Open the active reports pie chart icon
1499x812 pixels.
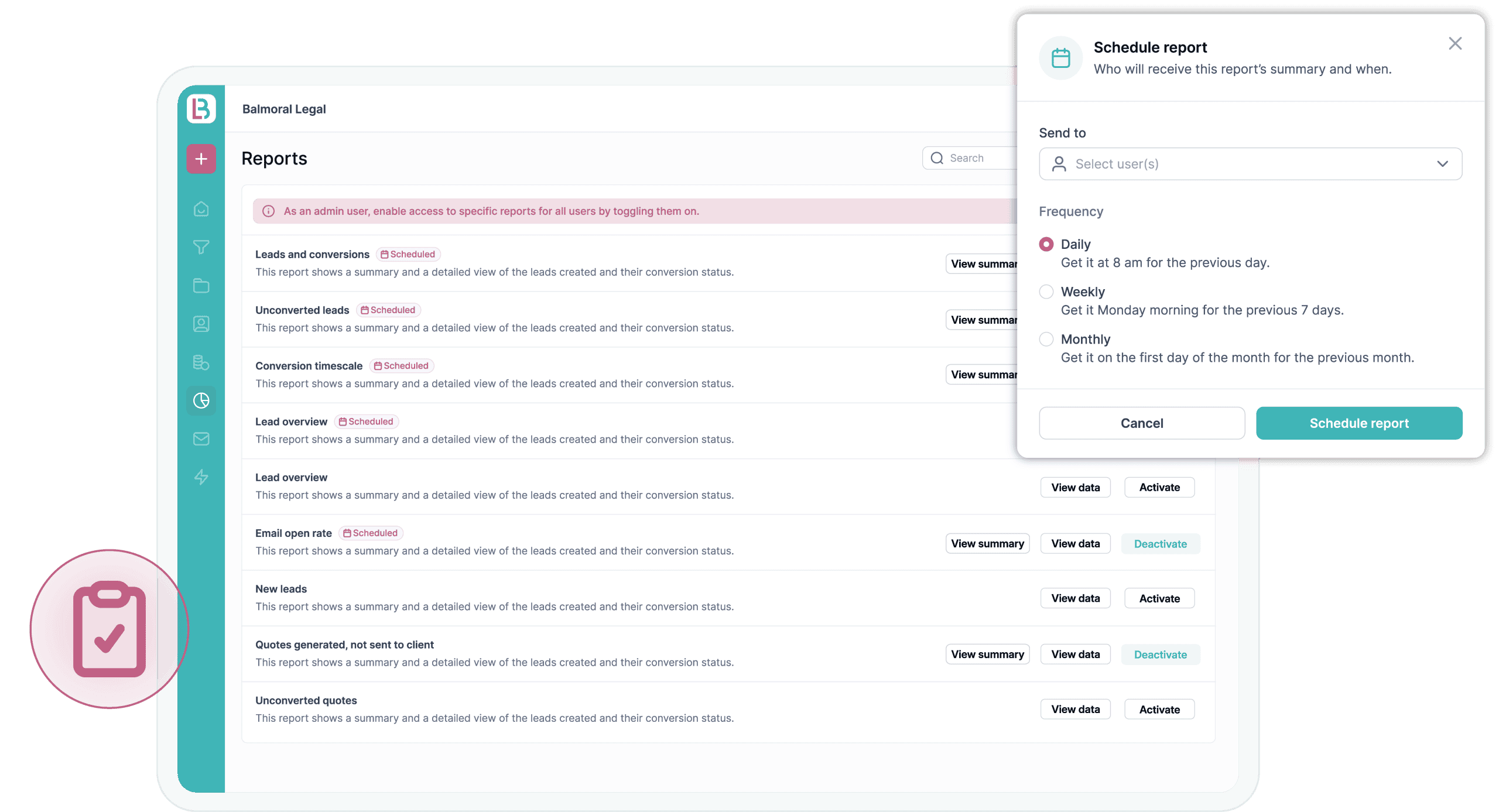(201, 400)
